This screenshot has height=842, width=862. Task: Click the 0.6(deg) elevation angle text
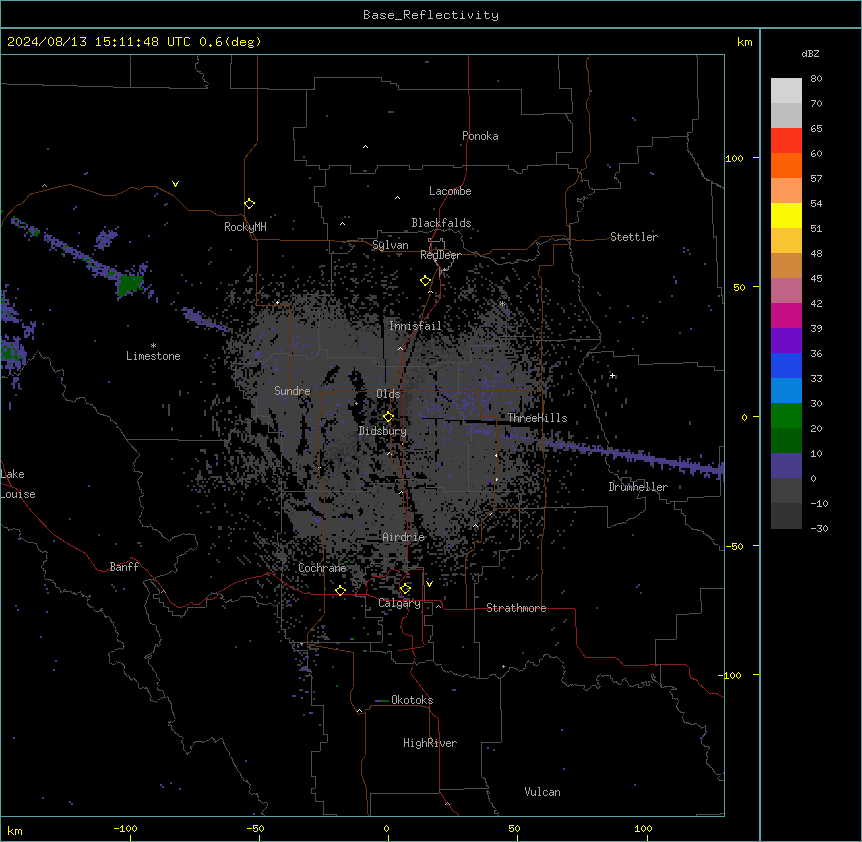pos(230,42)
